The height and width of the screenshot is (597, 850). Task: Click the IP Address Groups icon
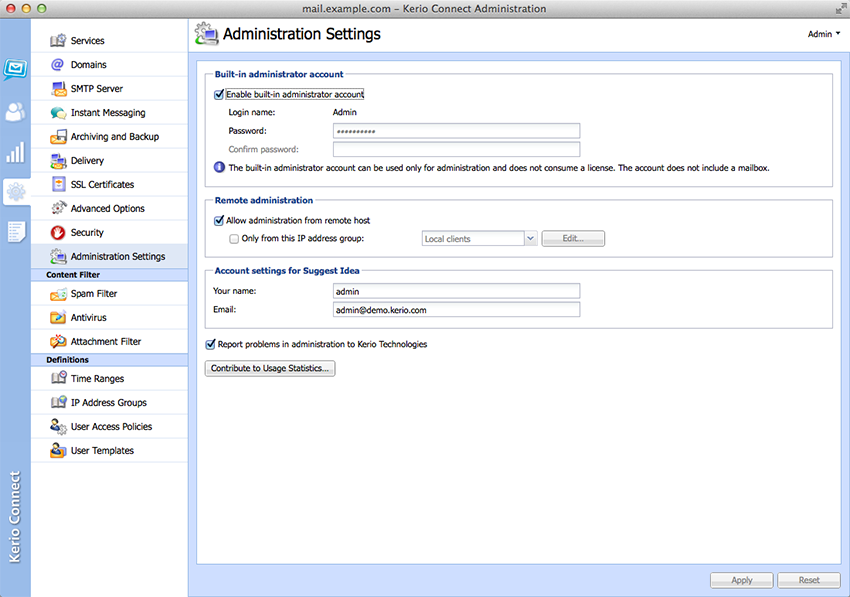[58, 402]
